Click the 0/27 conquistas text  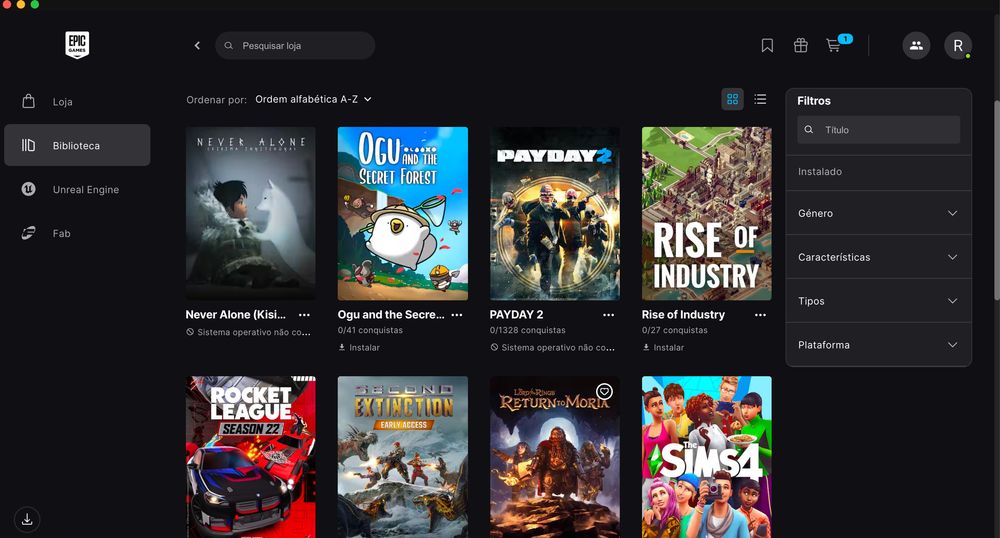(675, 330)
